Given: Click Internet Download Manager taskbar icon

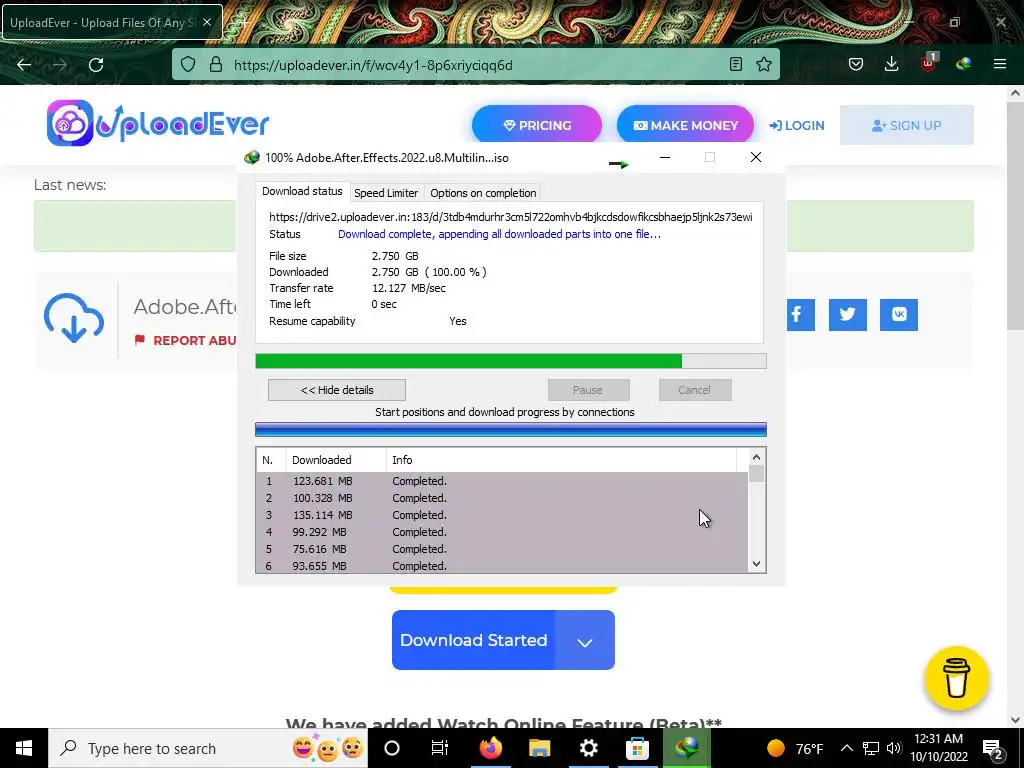Looking at the screenshot, I should pyautogui.click(x=686, y=748).
